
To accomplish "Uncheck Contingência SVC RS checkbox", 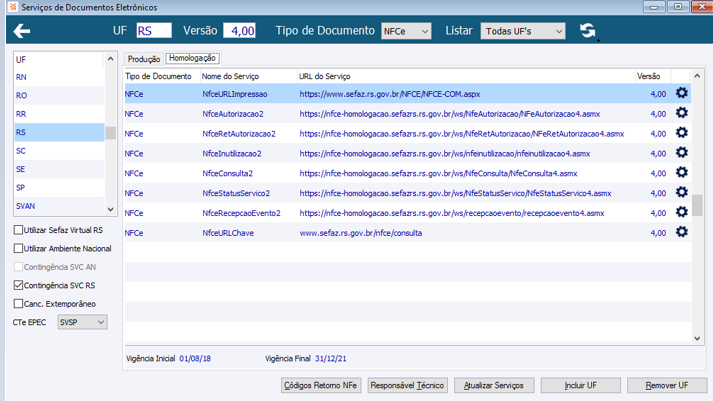I will 18,285.
